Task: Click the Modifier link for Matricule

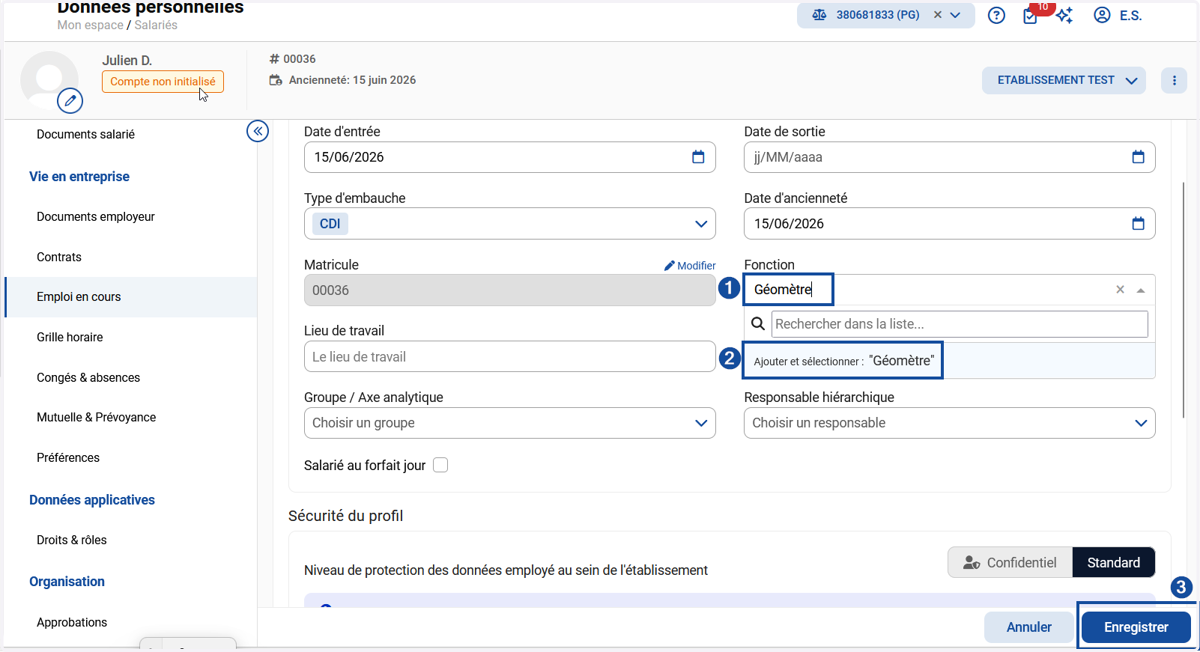Action: (x=690, y=266)
